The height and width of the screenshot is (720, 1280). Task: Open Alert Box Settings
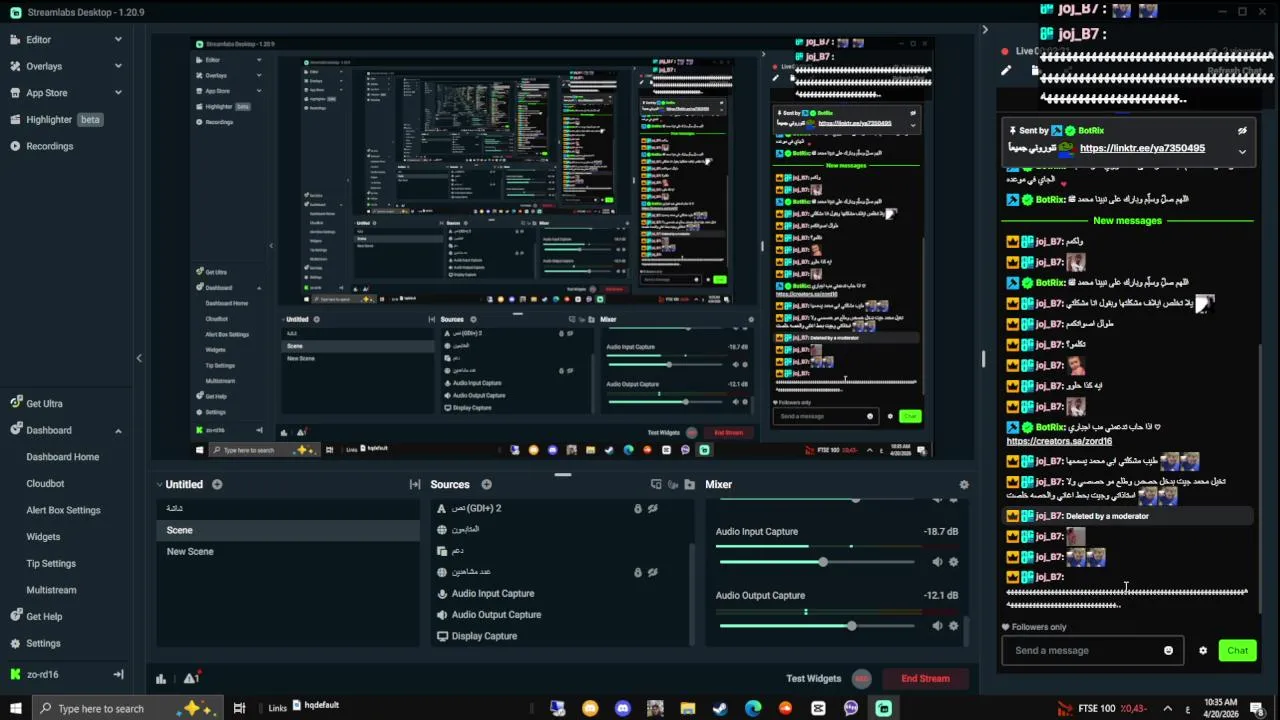63,510
